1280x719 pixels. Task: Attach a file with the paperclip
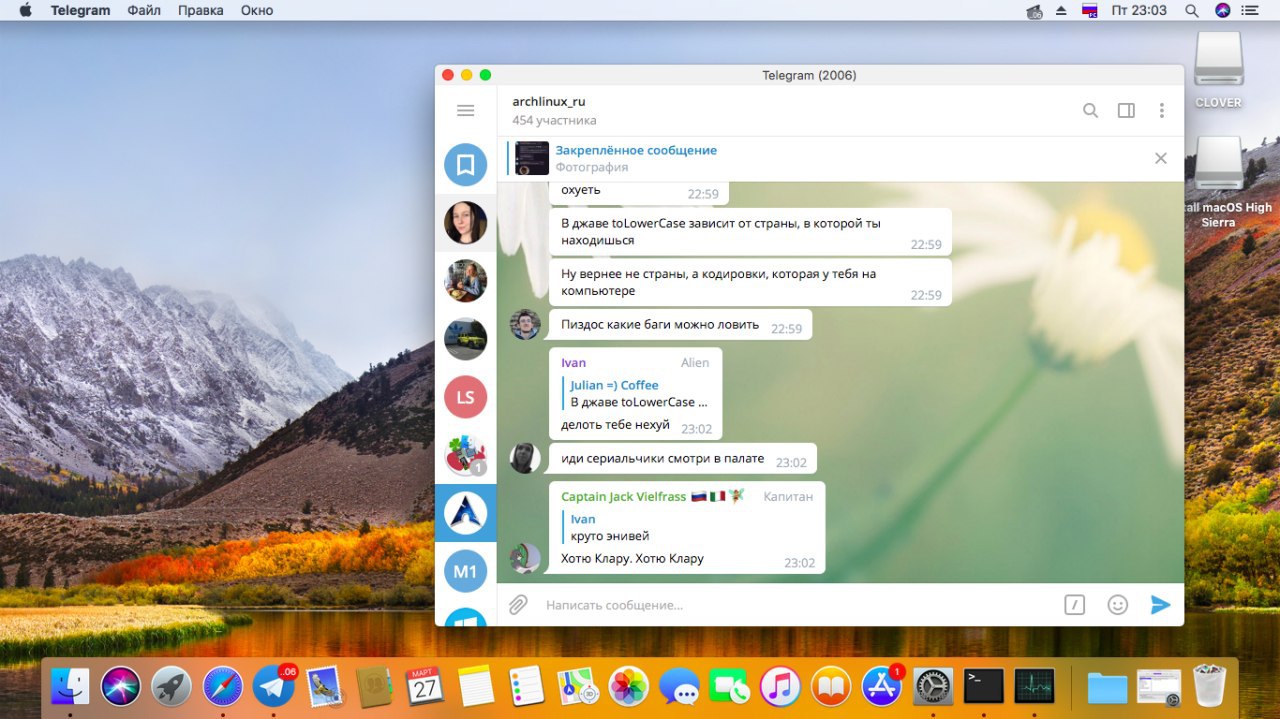click(518, 605)
